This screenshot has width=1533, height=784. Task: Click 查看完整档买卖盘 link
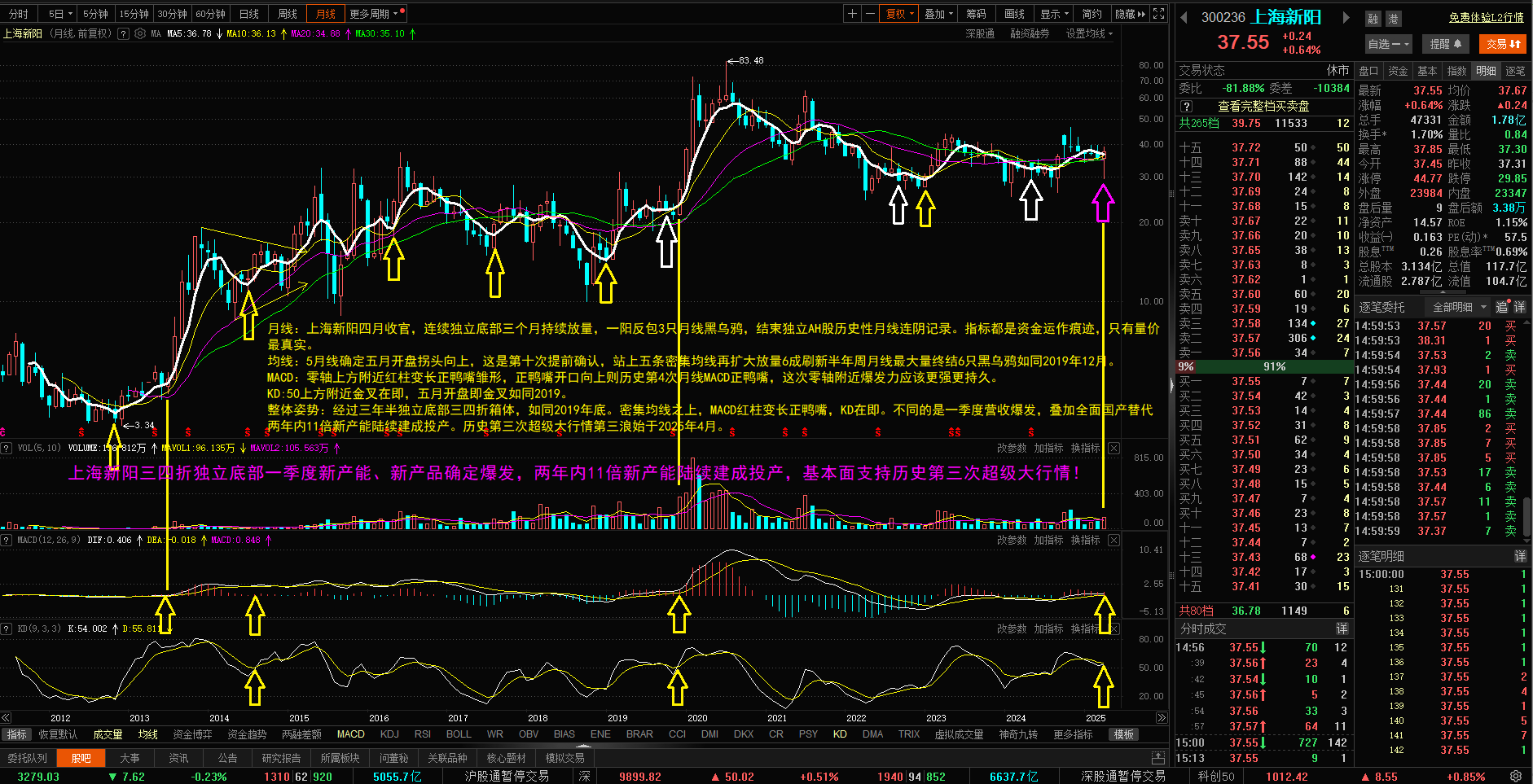pos(1263,107)
